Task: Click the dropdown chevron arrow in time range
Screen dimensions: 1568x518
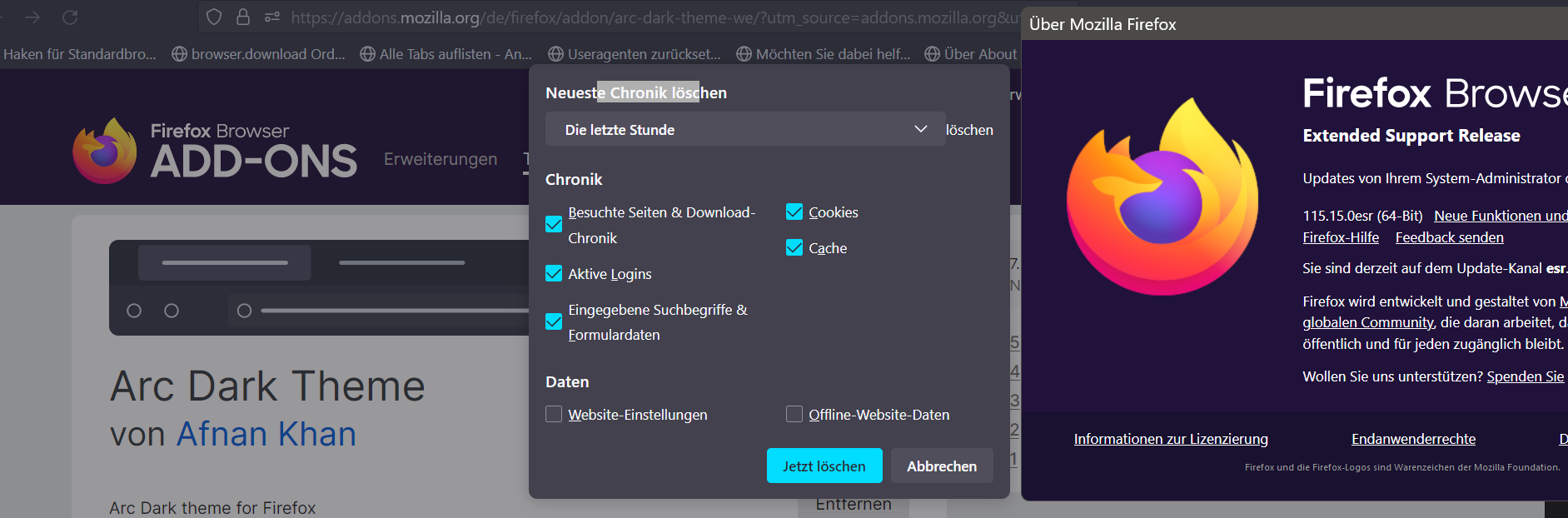Action: pos(921,129)
